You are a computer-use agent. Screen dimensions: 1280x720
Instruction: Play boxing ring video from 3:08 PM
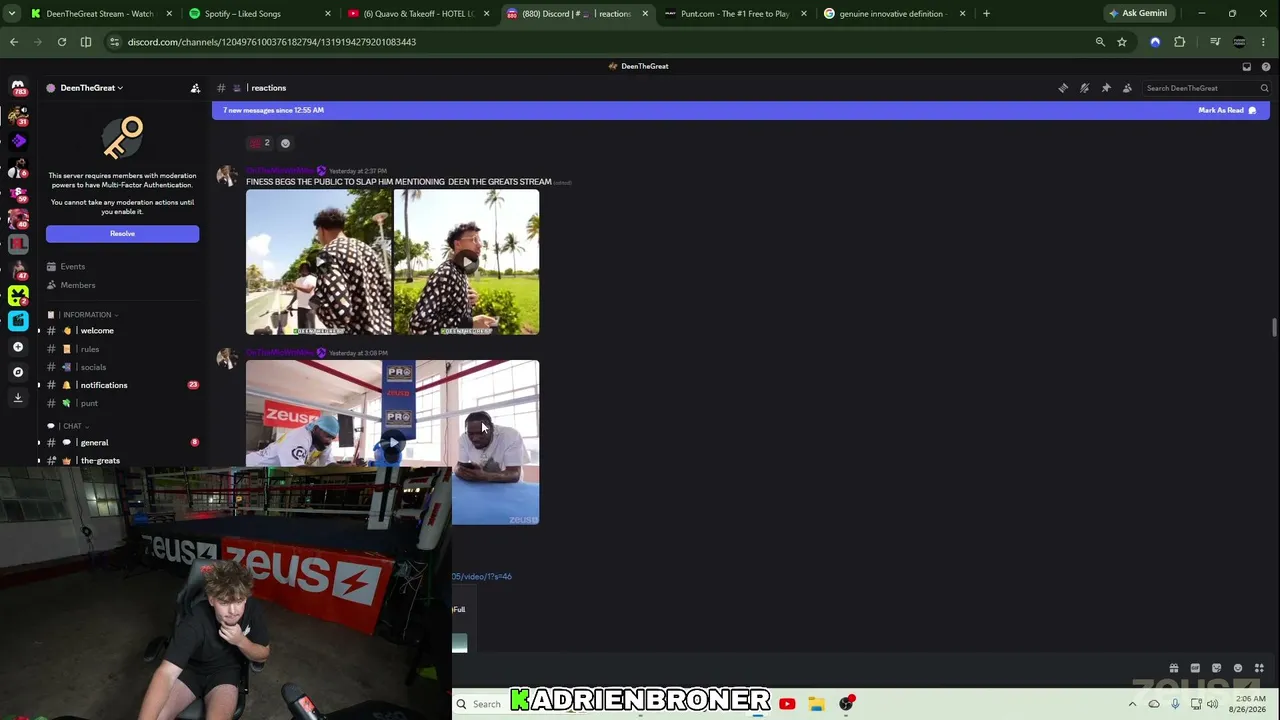tap(393, 442)
